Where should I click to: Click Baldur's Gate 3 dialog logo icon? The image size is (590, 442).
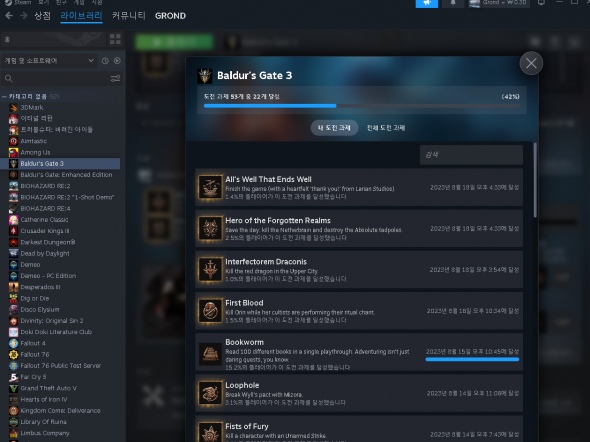click(205, 76)
